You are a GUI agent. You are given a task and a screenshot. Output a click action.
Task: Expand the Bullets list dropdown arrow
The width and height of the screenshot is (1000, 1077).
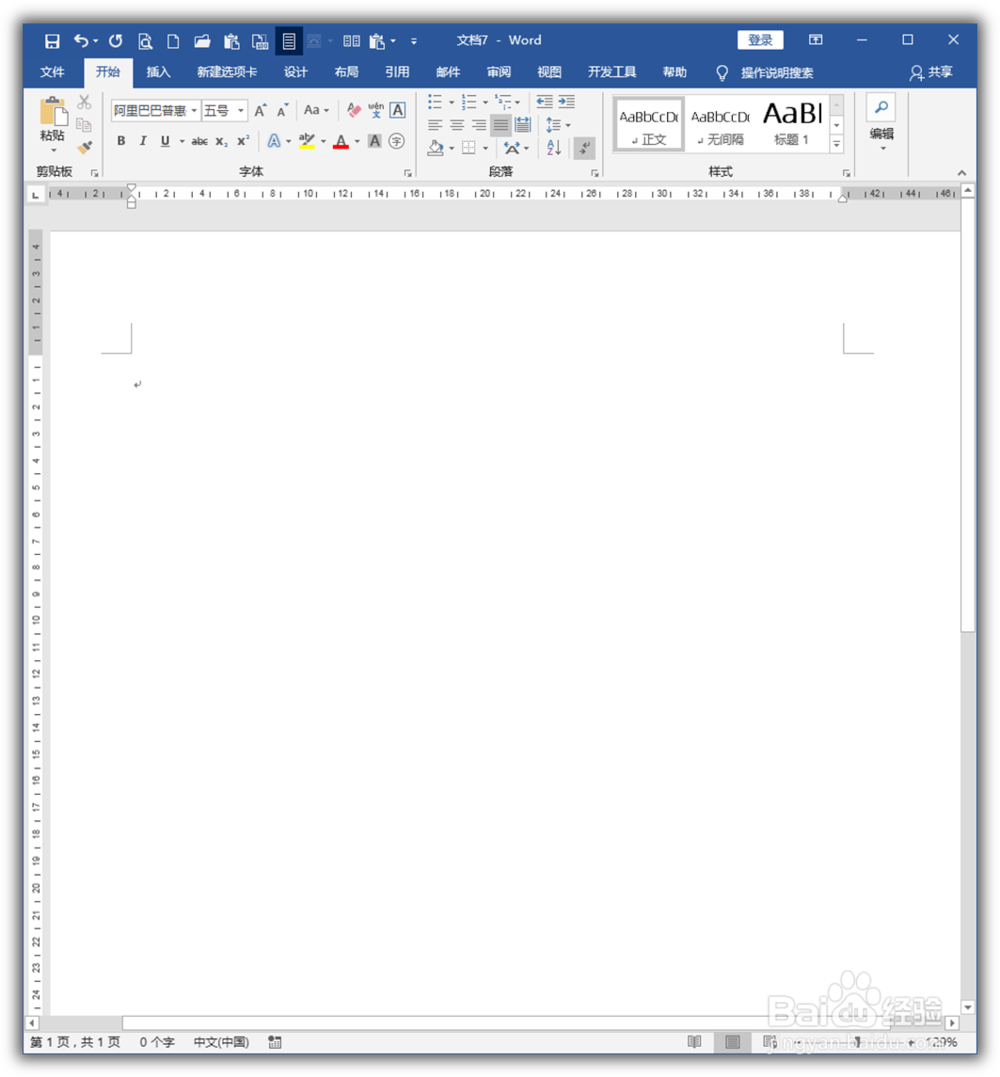(451, 102)
